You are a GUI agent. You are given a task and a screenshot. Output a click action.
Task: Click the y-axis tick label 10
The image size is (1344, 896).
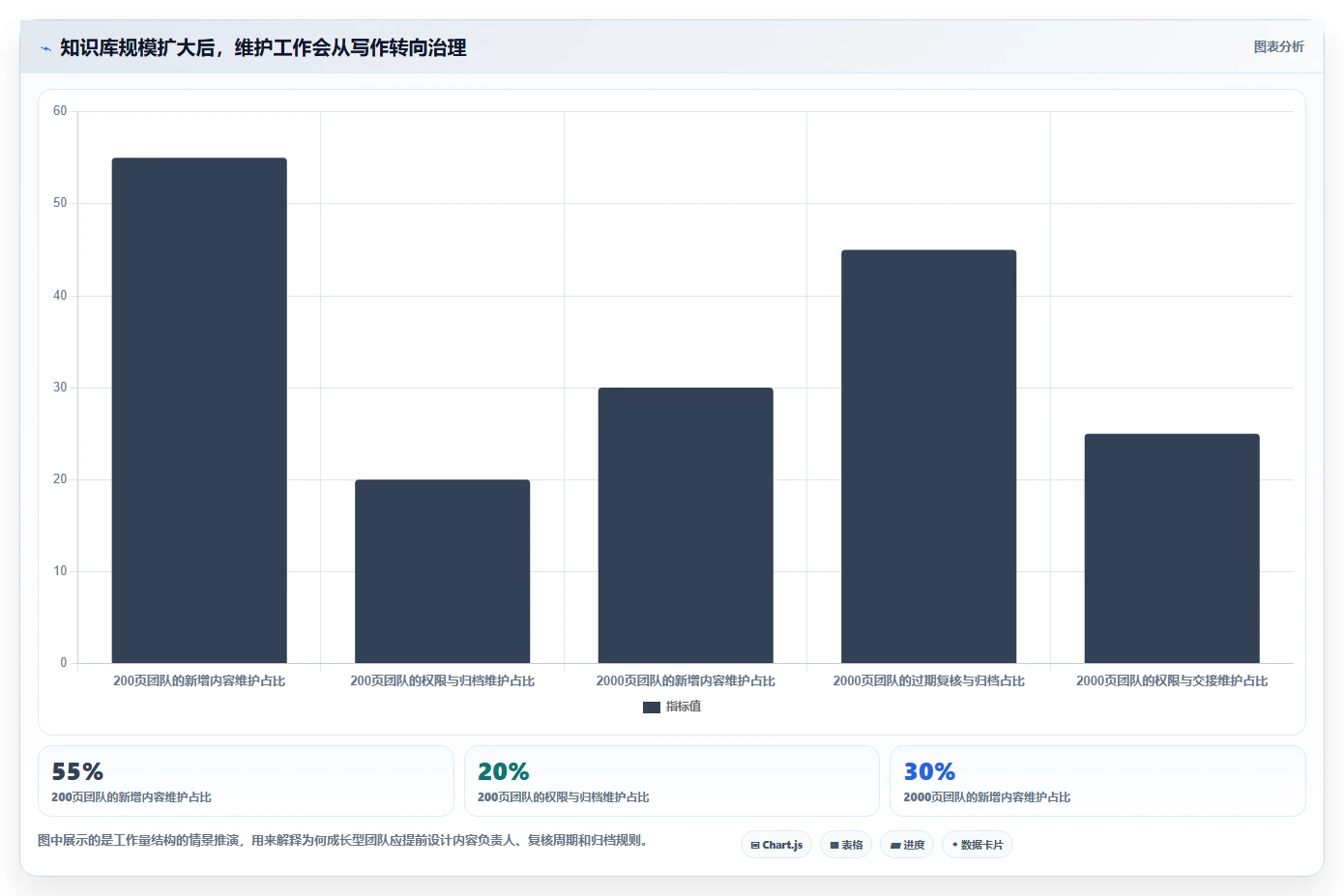pyautogui.click(x=60, y=571)
